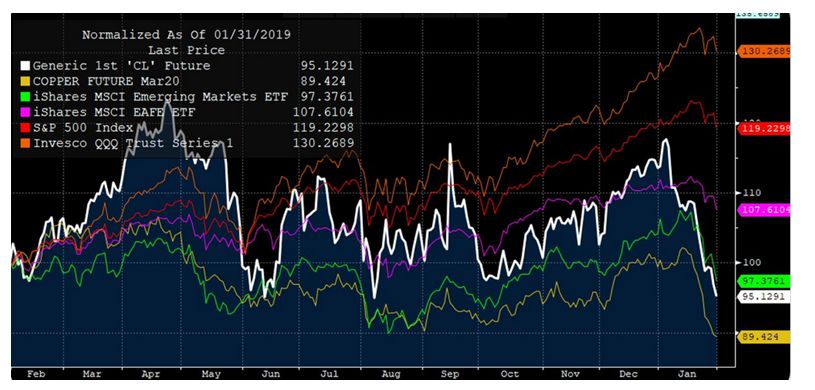Click the magenta 107.6104 axis price tag
815x390 pixels.
click(764, 210)
